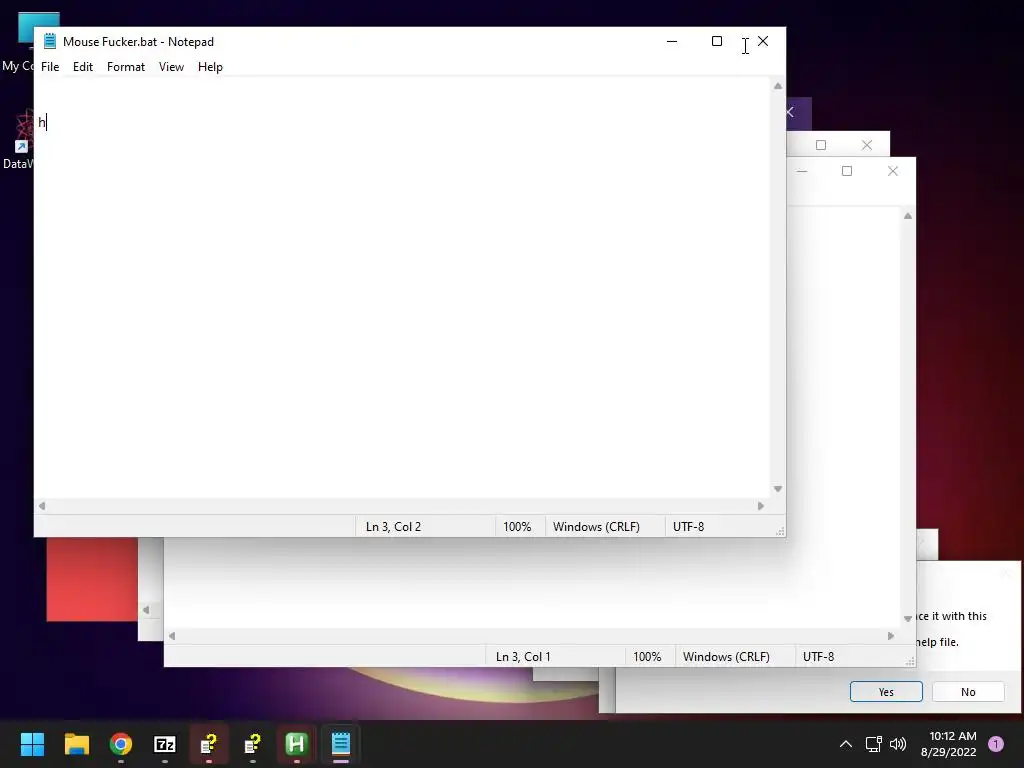Image resolution: width=1024 pixels, height=768 pixels.
Task: Click Windows (CRLF) in the front Notepad status bar
Action: click(x=596, y=526)
